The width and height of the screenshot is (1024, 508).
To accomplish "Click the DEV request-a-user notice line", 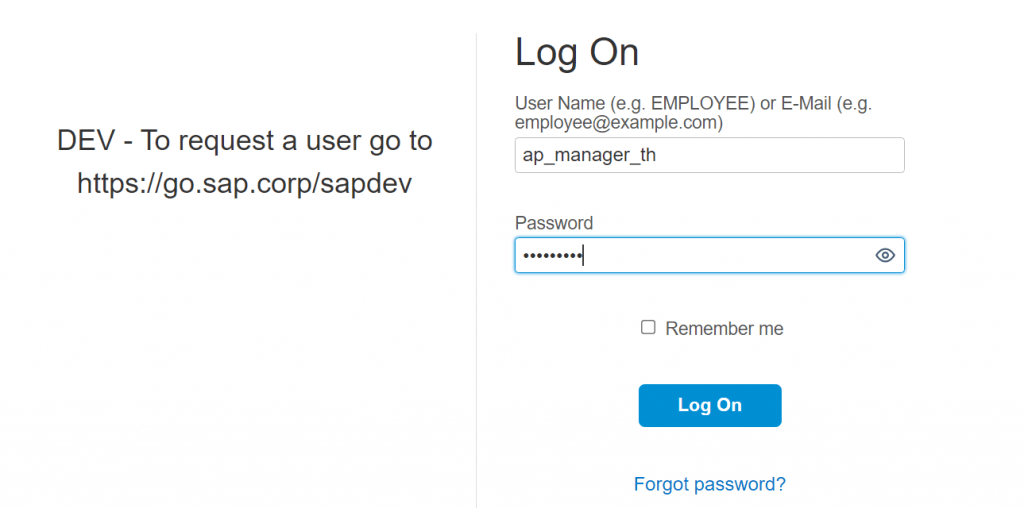I will tap(244, 140).
